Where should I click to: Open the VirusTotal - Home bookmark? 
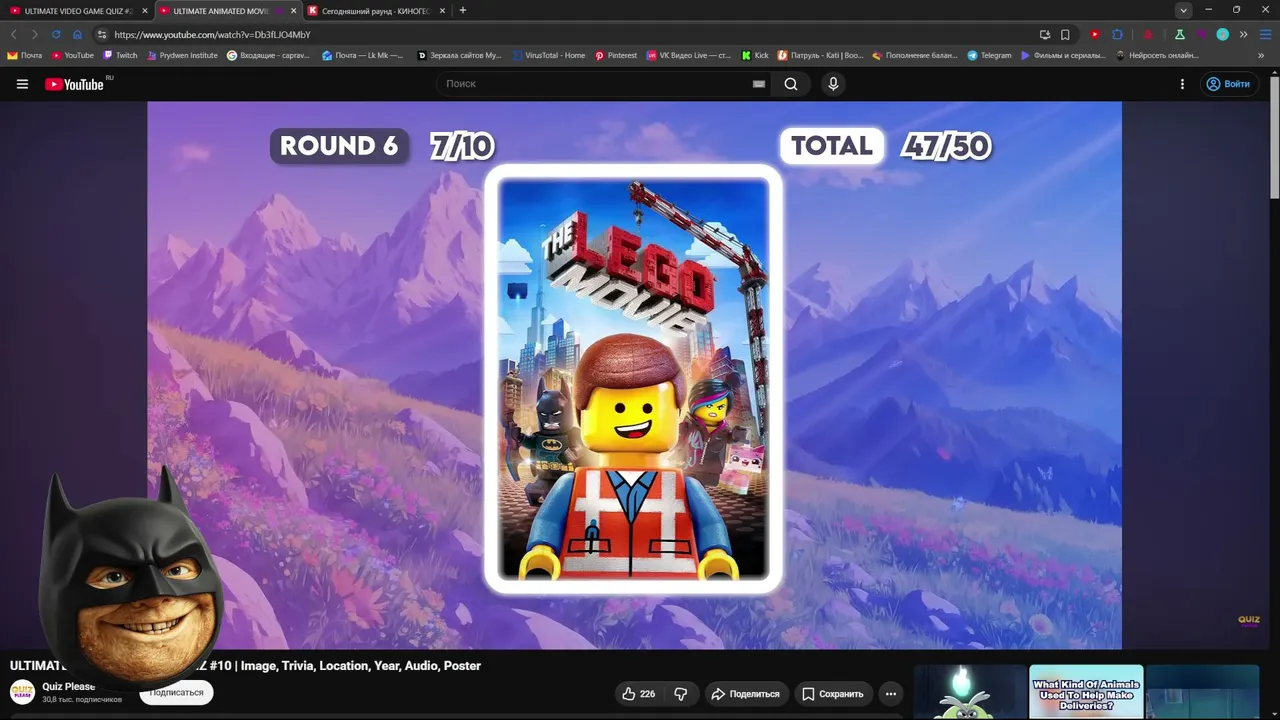(x=549, y=55)
